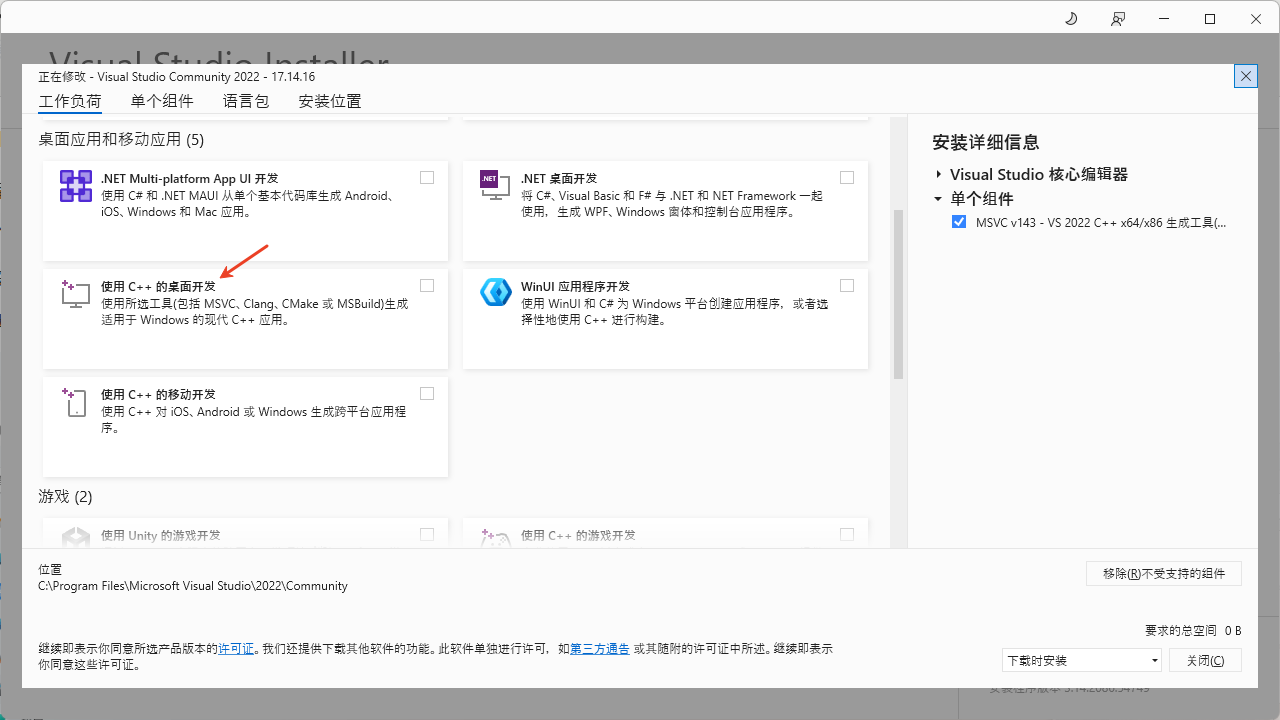The height and width of the screenshot is (720, 1280).
Task: Check the WinUI 应用程序开发 checkbox
Action: (x=847, y=286)
